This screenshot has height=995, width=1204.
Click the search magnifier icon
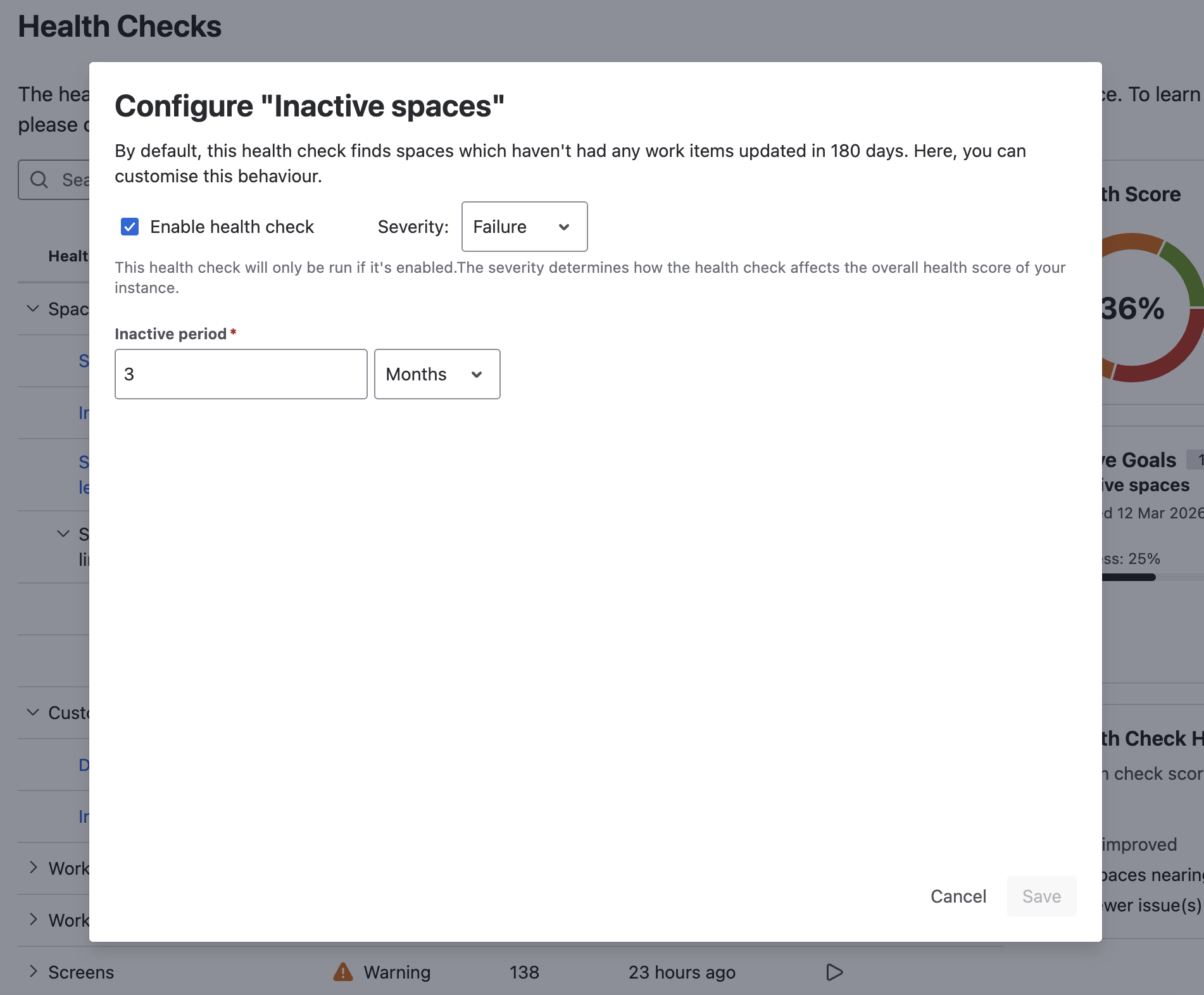[x=39, y=180]
